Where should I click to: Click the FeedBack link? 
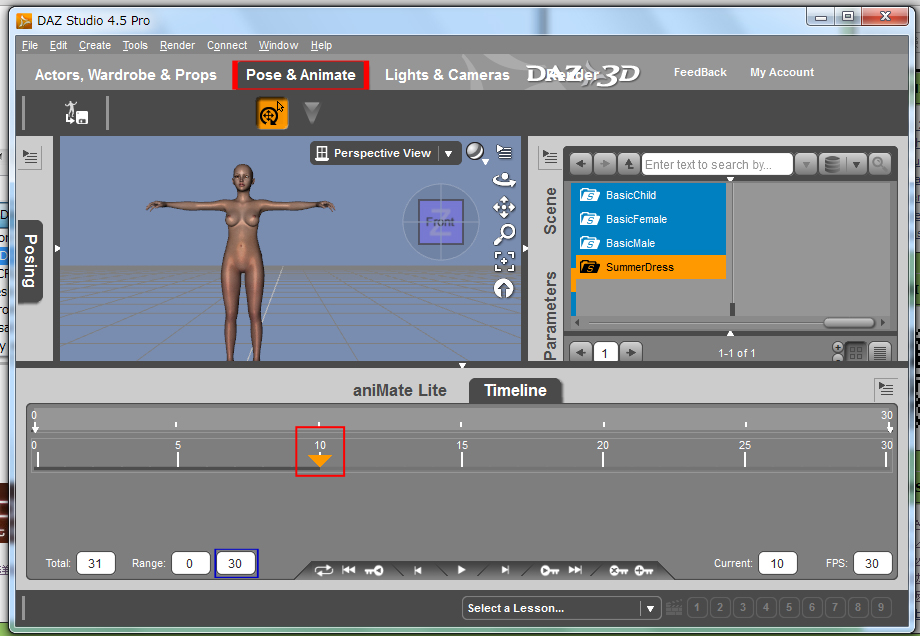[700, 72]
